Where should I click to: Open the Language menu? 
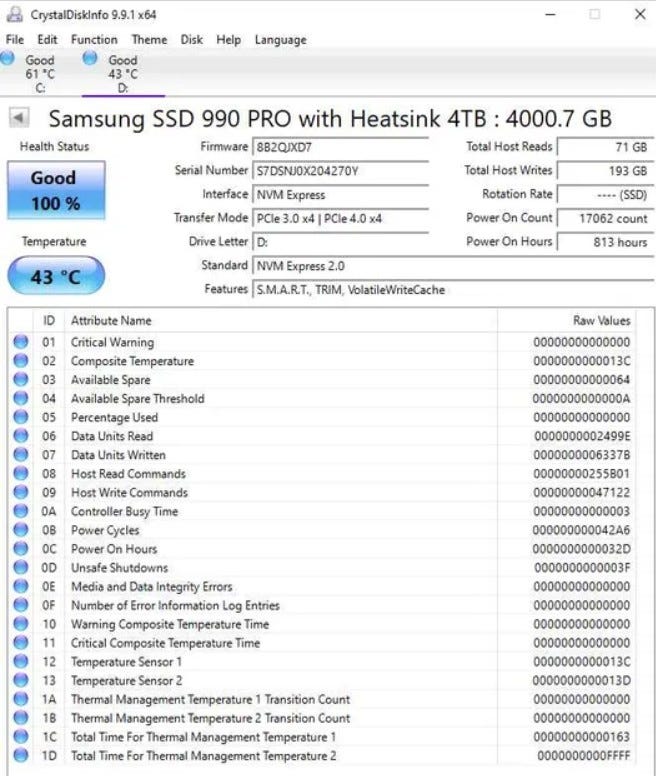(x=281, y=40)
